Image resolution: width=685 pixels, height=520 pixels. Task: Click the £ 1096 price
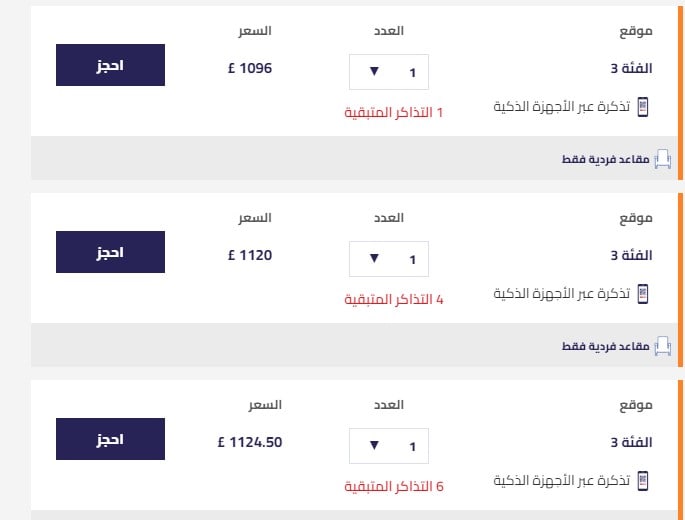(x=250, y=69)
